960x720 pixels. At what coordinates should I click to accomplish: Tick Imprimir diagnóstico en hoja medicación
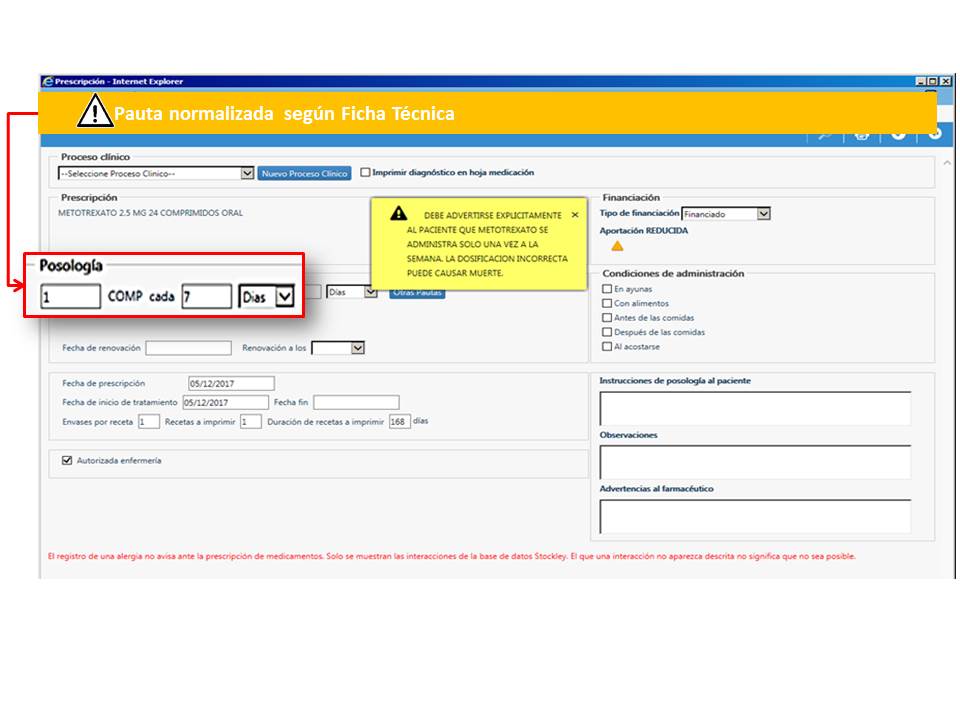point(365,172)
